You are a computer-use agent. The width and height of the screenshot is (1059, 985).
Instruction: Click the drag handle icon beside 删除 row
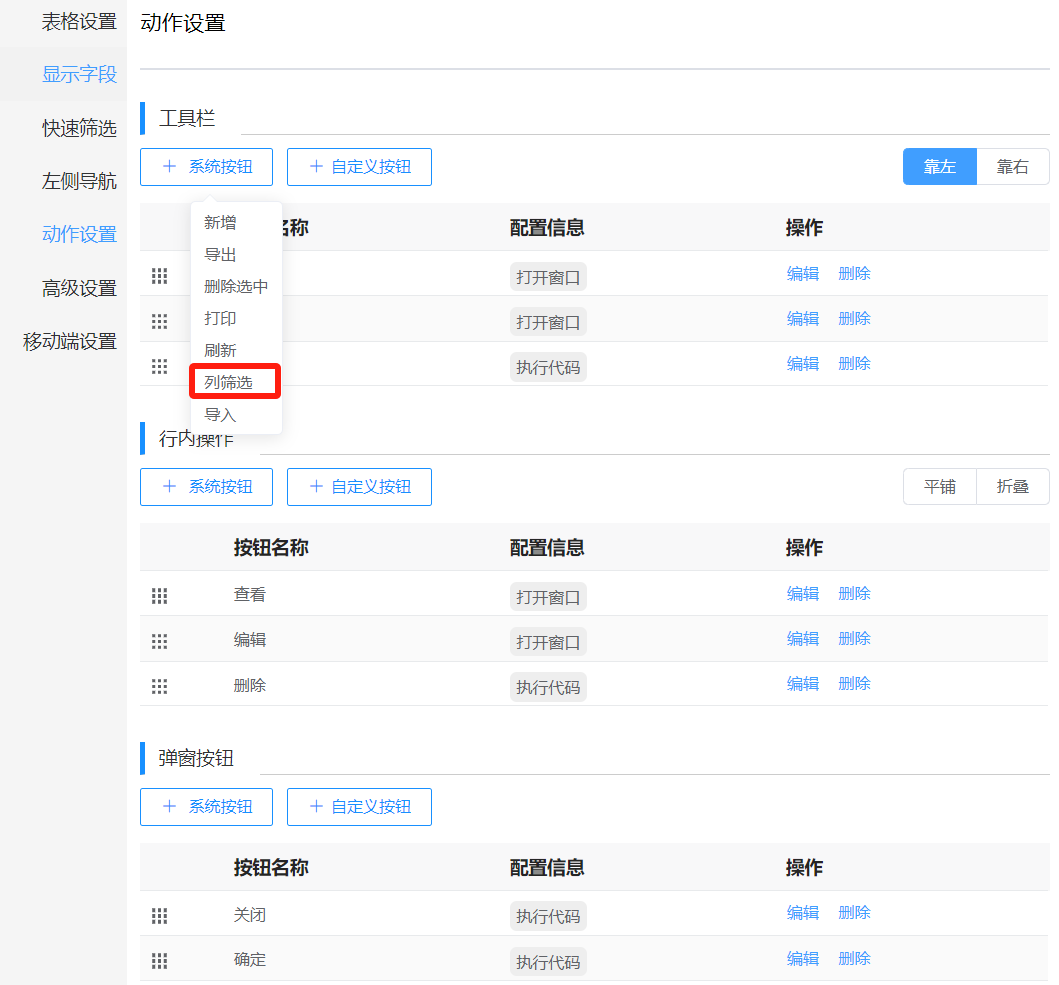(159, 686)
